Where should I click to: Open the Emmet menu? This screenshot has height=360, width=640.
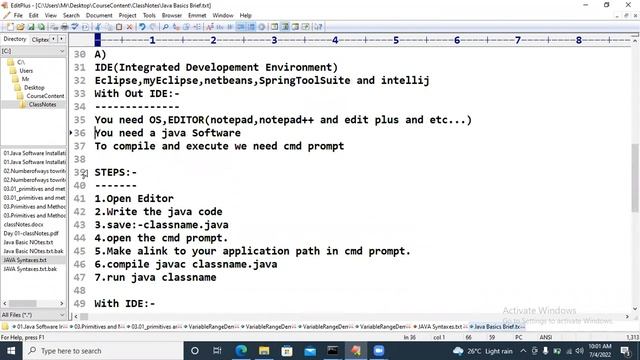197,16
